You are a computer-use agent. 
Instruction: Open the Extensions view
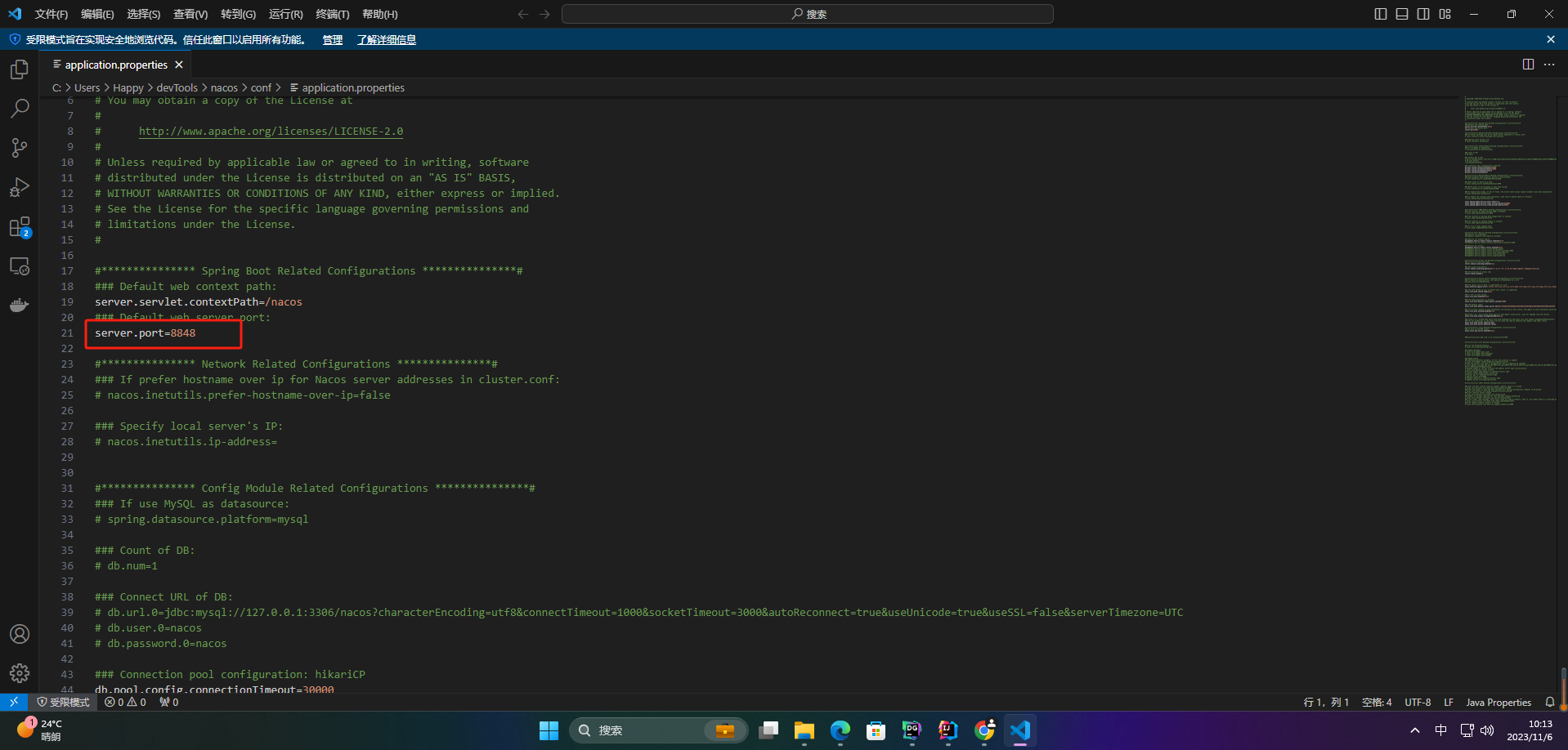[x=20, y=226]
